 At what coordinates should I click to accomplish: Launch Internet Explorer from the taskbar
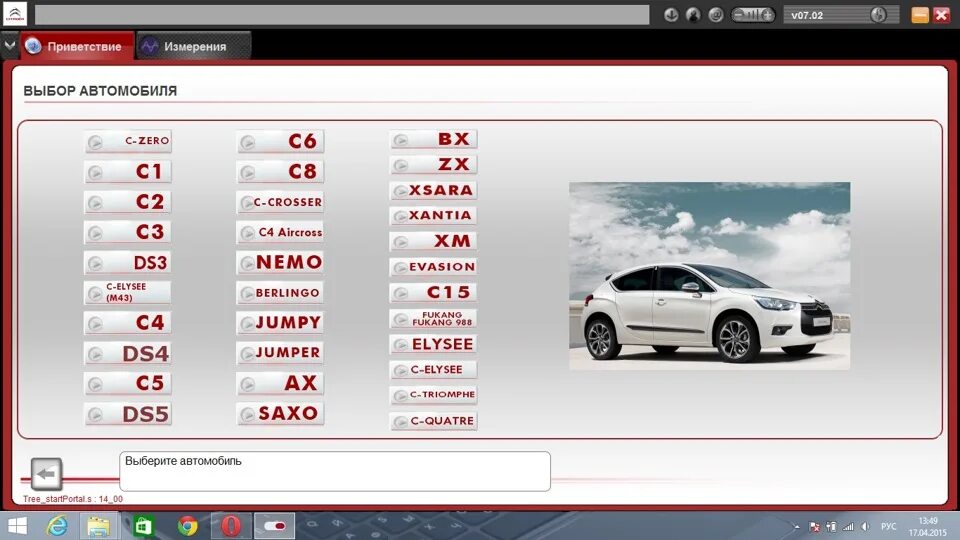click(58, 527)
